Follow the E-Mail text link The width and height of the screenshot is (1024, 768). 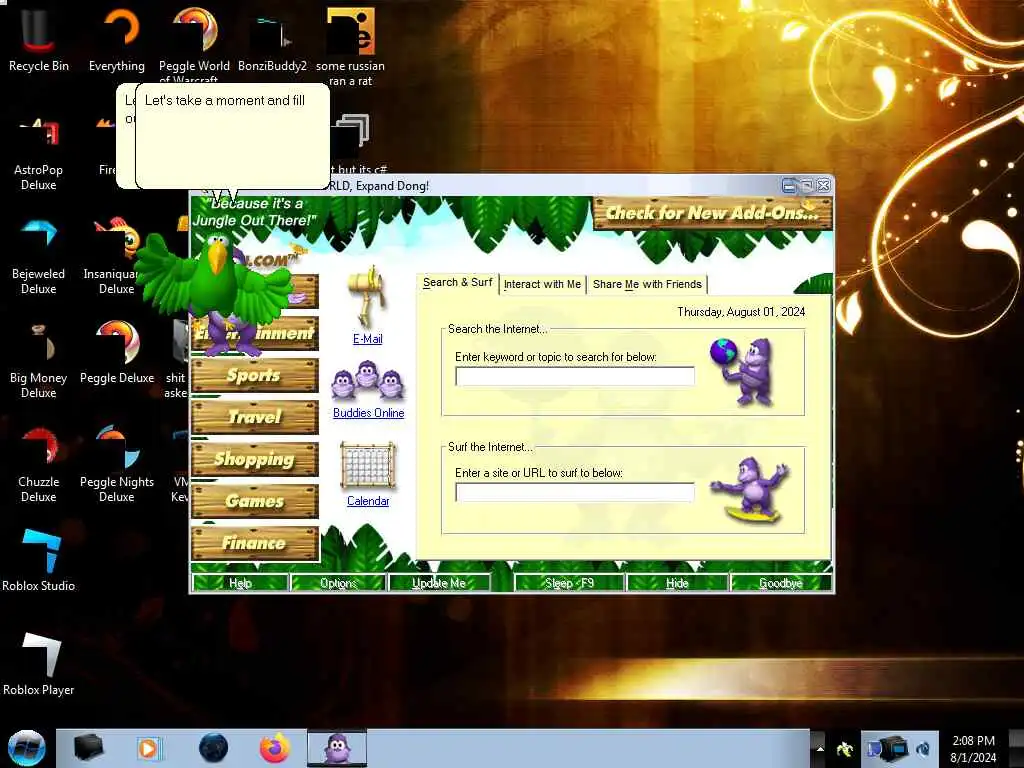pos(368,339)
